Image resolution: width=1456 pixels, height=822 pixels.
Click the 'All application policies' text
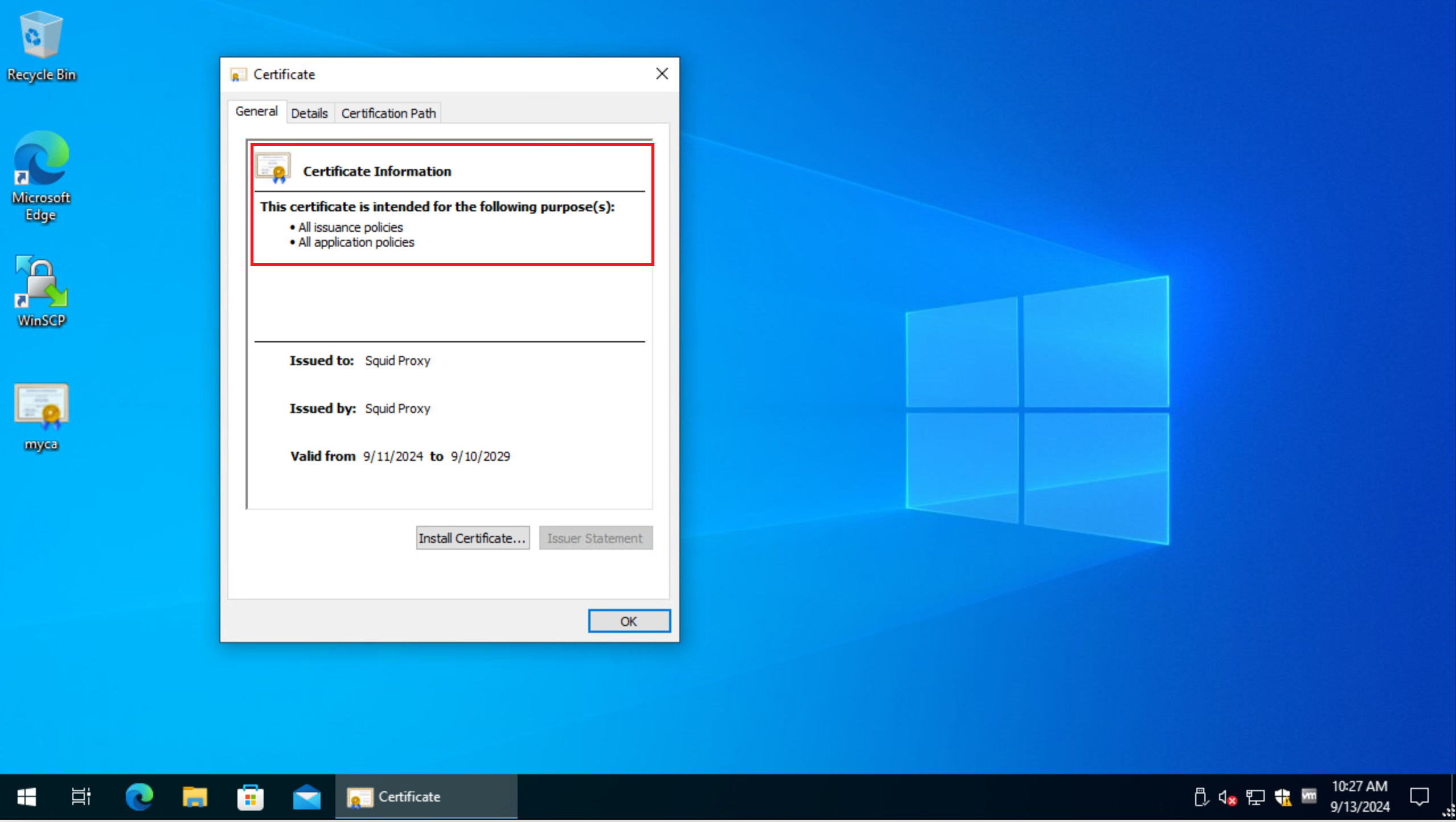click(356, 242)
